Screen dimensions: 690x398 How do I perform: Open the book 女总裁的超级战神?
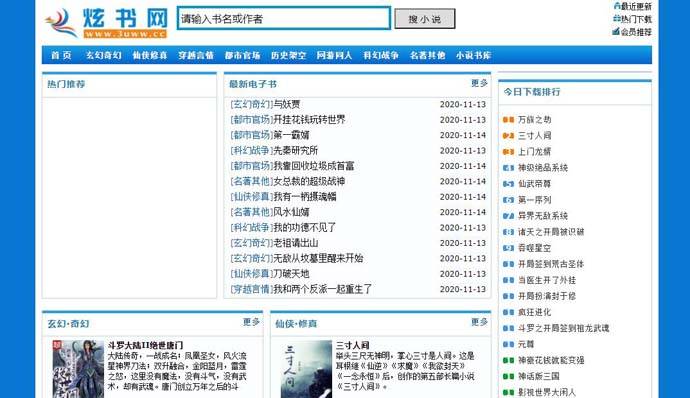(309, 181)
